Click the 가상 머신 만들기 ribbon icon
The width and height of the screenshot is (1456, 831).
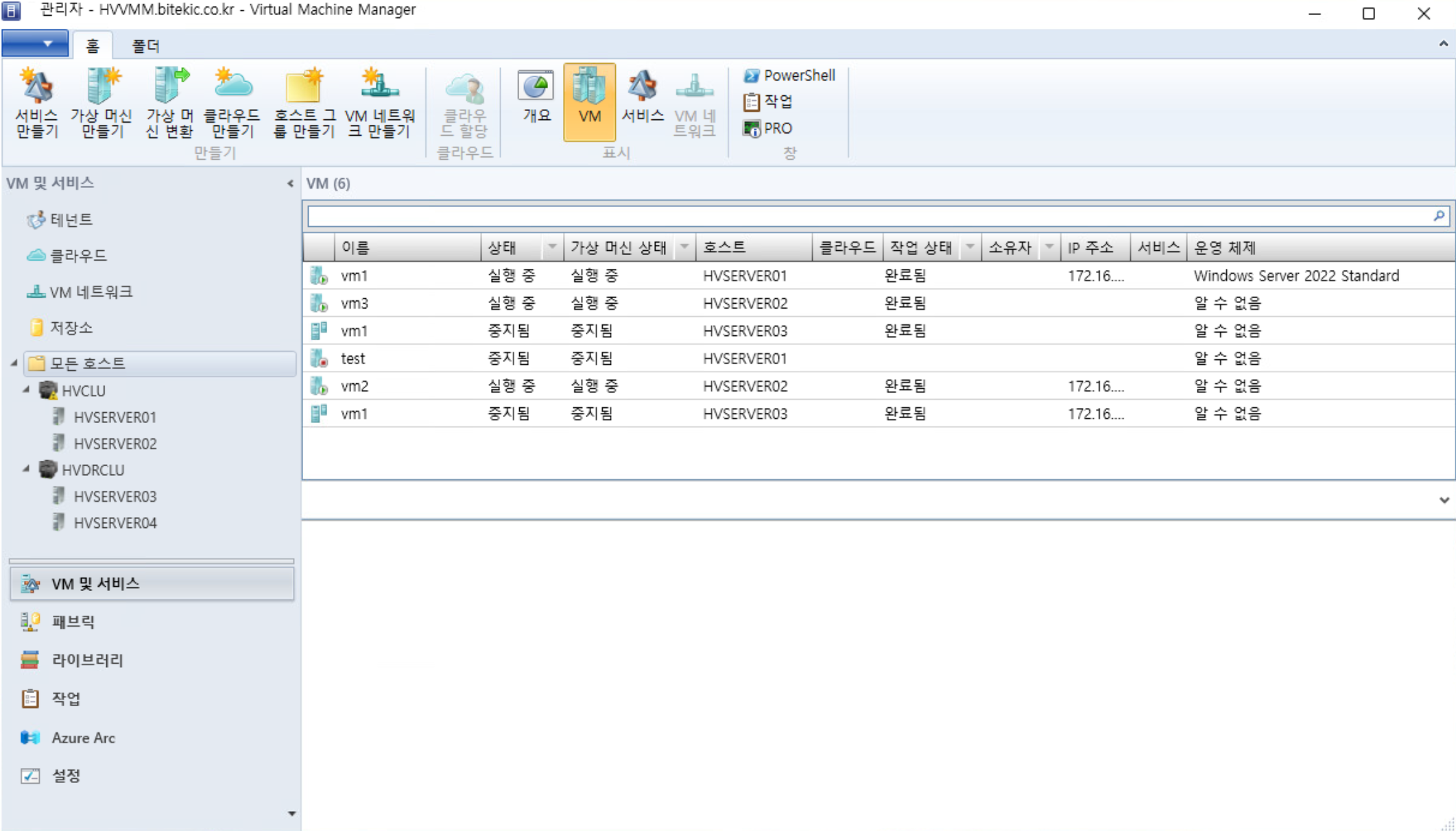[101, 103]
